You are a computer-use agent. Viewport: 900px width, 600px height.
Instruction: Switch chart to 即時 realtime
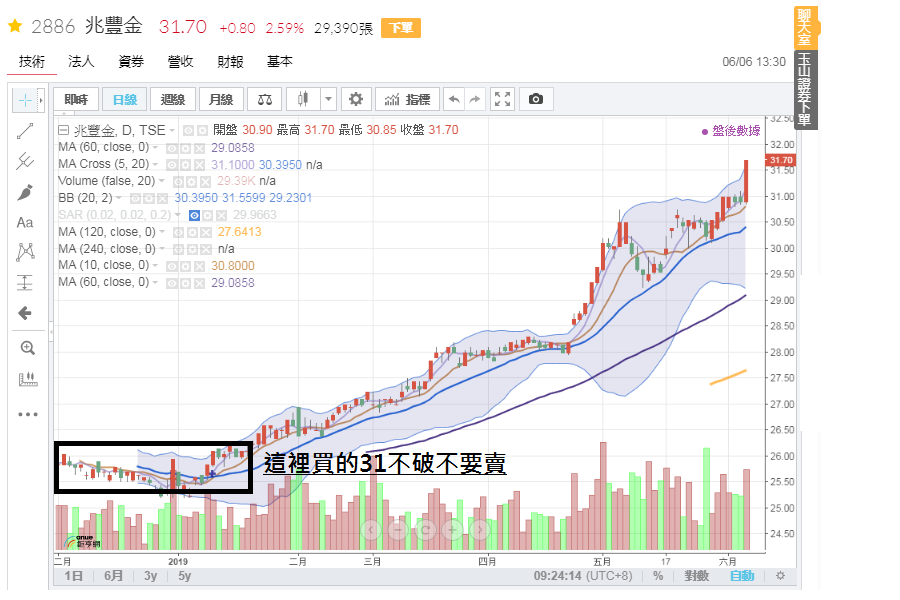pyautogui.click(x=76, y=99)
